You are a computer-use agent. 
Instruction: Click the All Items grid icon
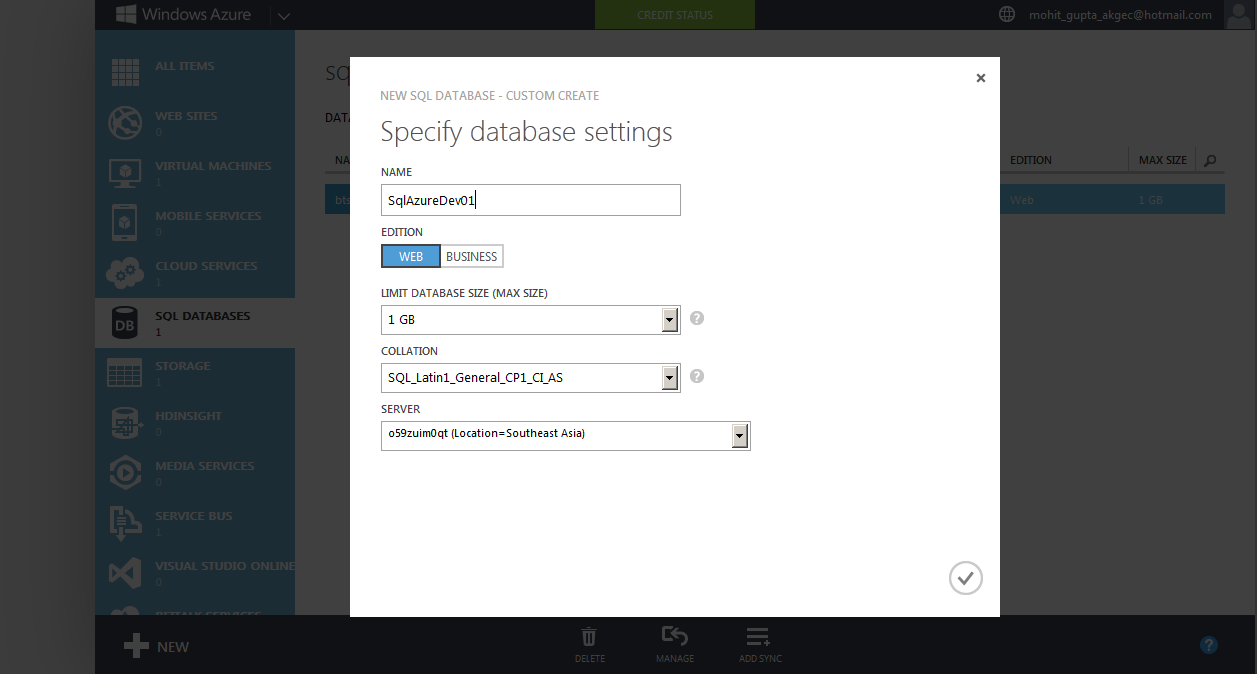[x=125, y=72]
